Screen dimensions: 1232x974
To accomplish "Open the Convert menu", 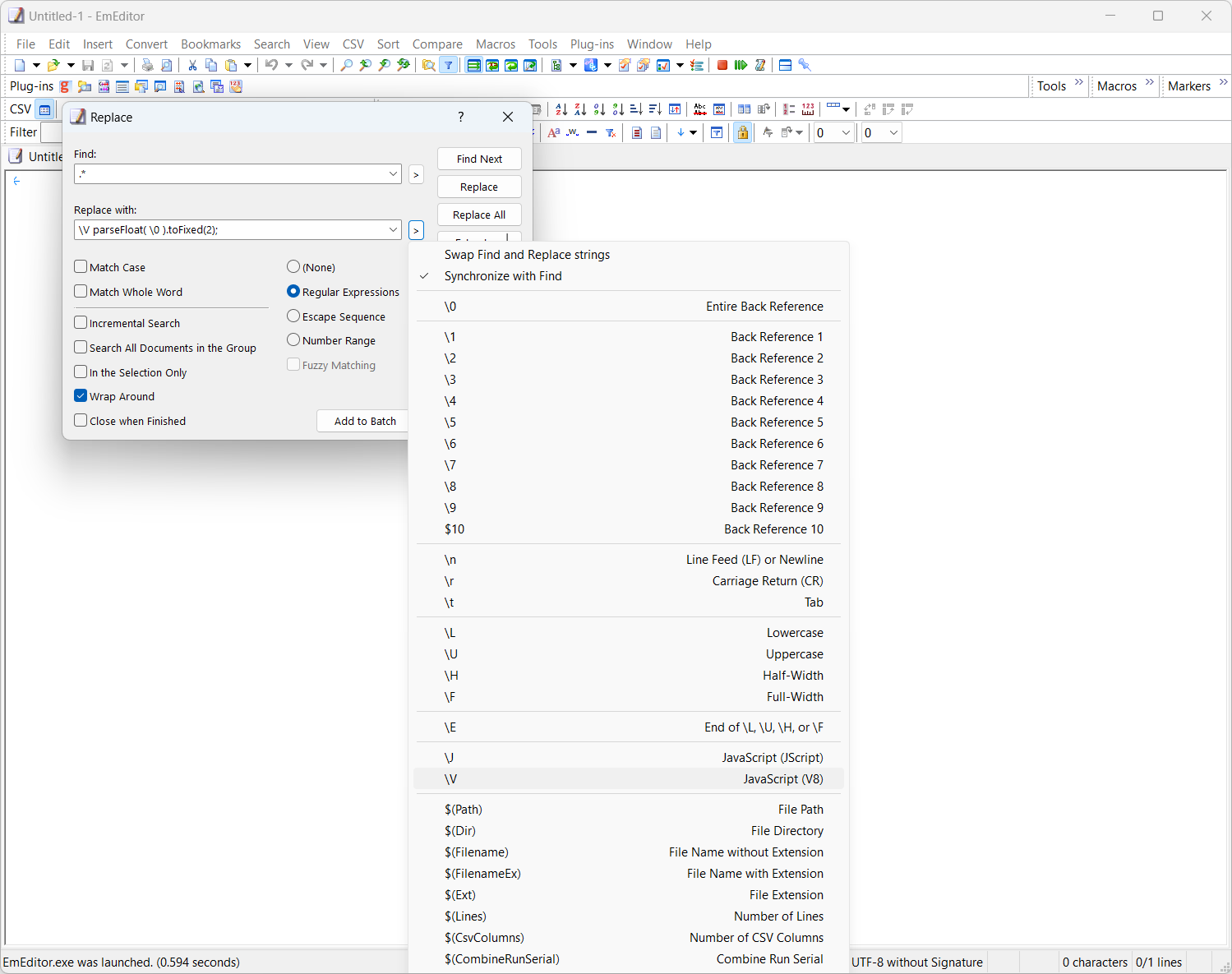I will pos(146,44).
